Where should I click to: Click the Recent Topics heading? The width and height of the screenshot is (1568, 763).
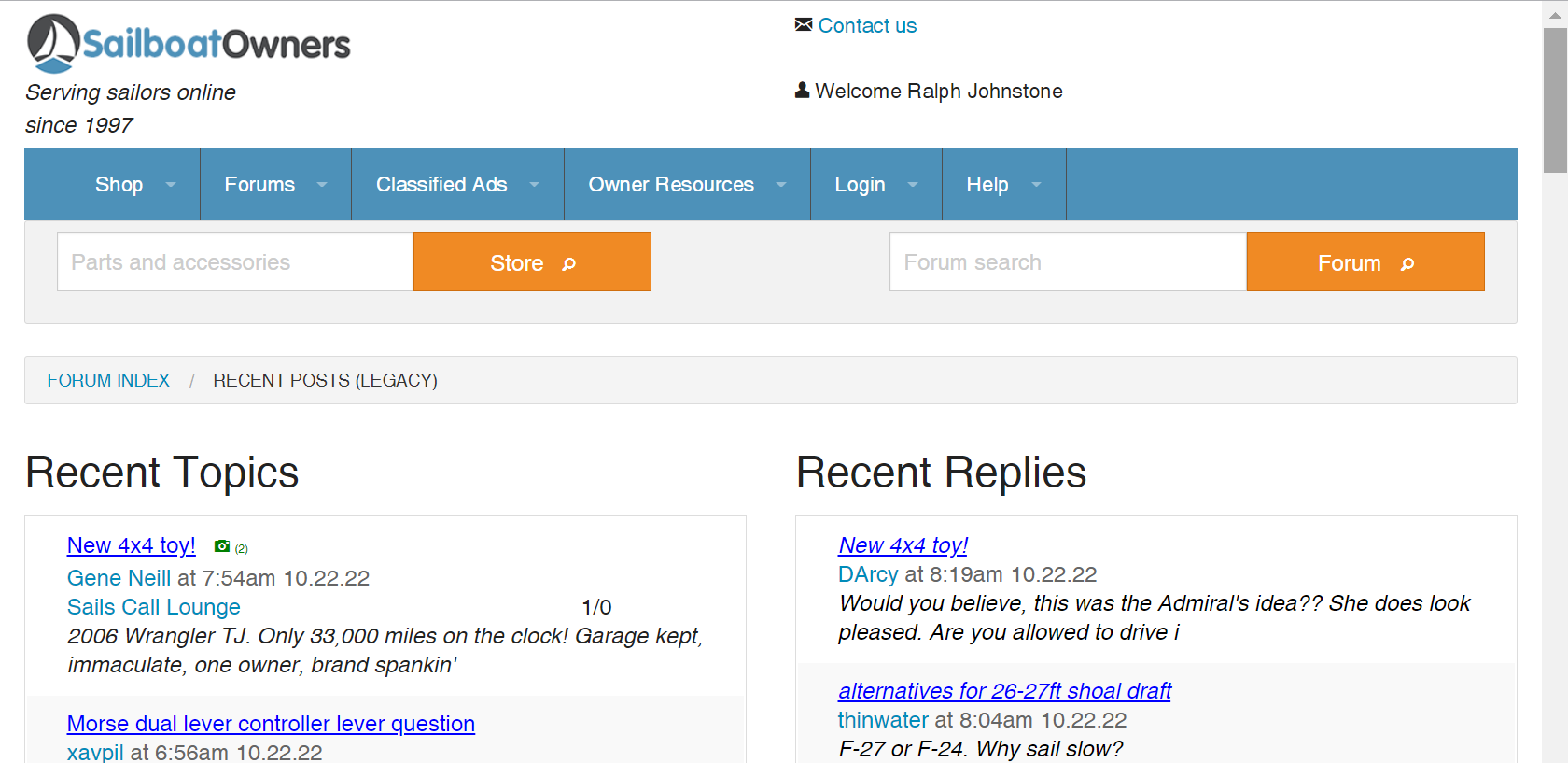click(162, 472)
